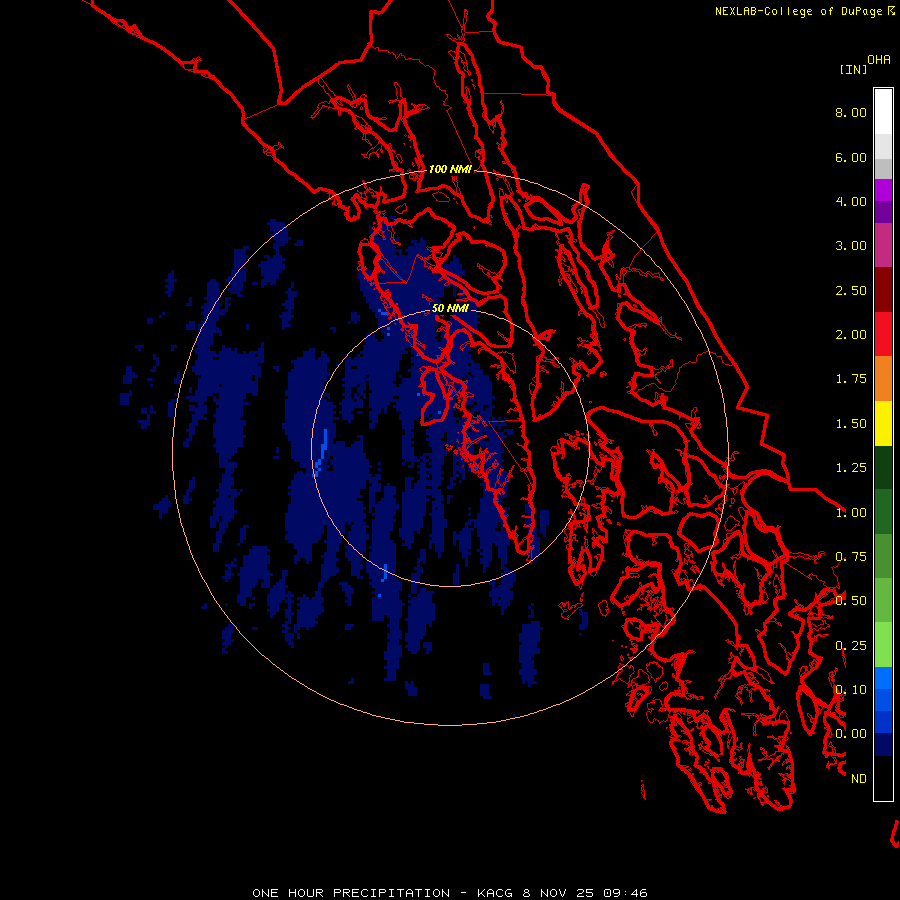Click the 50 NMI range ring label
This screenshot has height=900, width=900.
(x=450, y=308)
